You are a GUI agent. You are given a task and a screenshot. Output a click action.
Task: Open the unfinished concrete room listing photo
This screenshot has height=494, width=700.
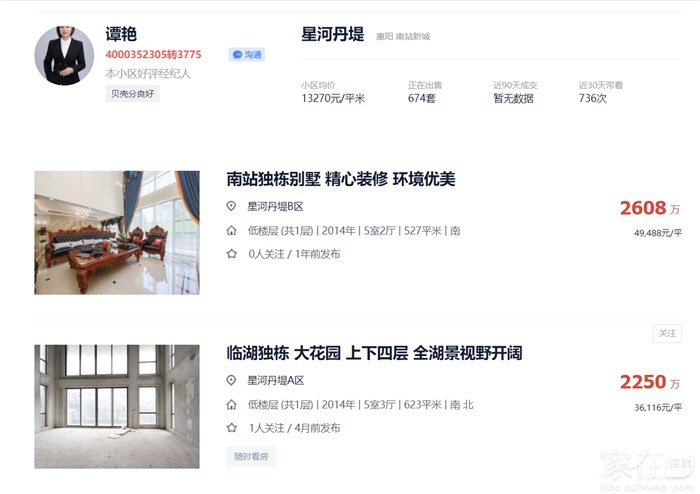point(117,407)
